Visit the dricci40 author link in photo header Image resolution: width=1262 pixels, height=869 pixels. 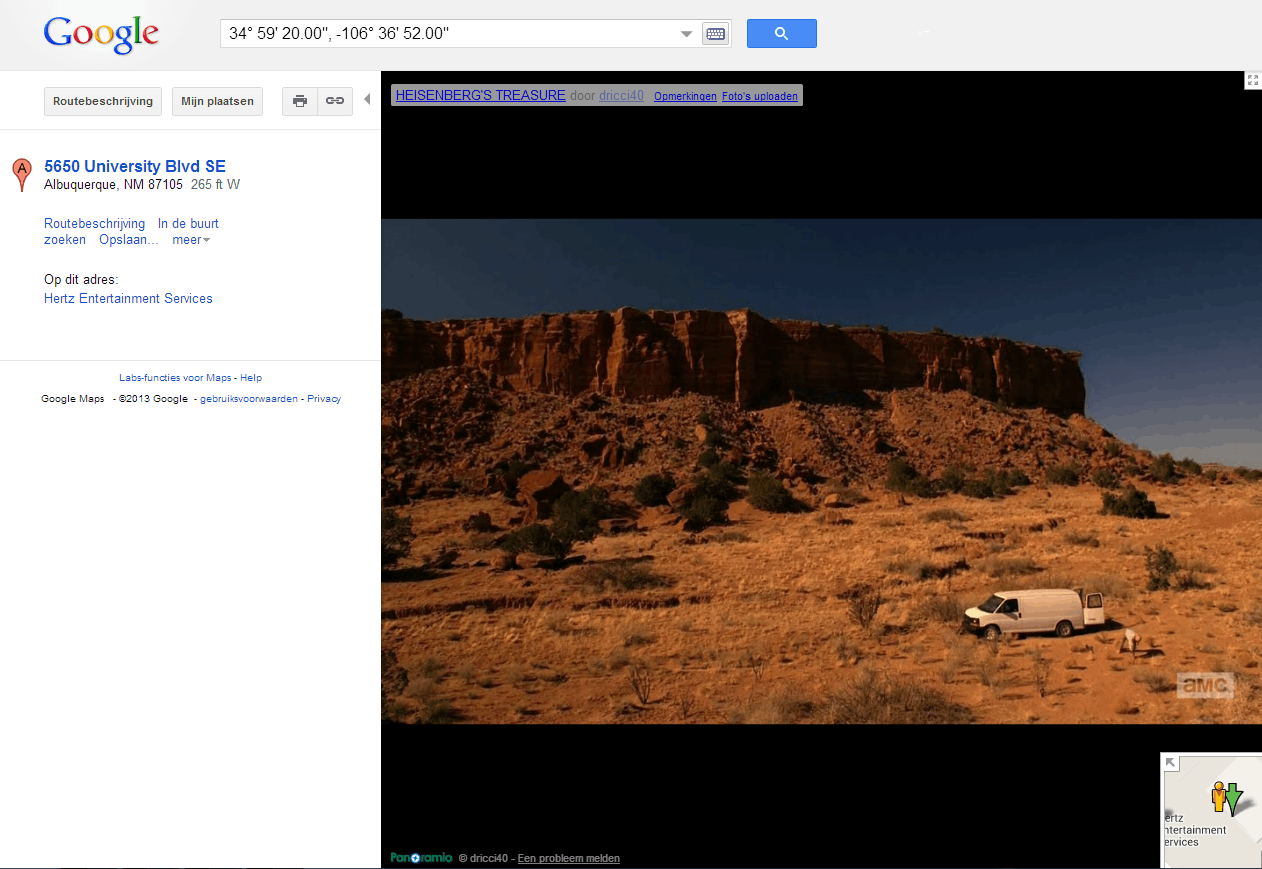621,96
